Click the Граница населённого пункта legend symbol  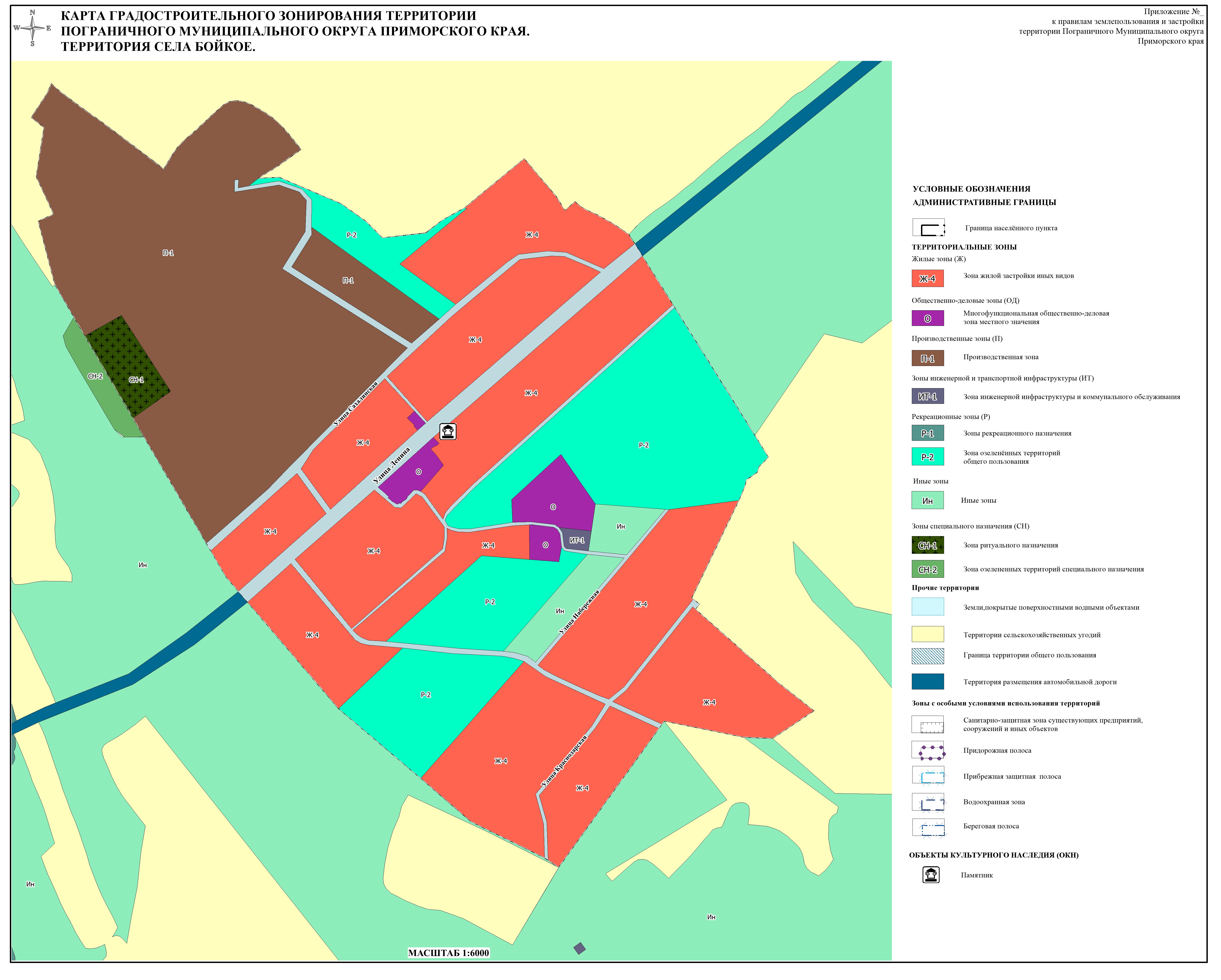929,228
